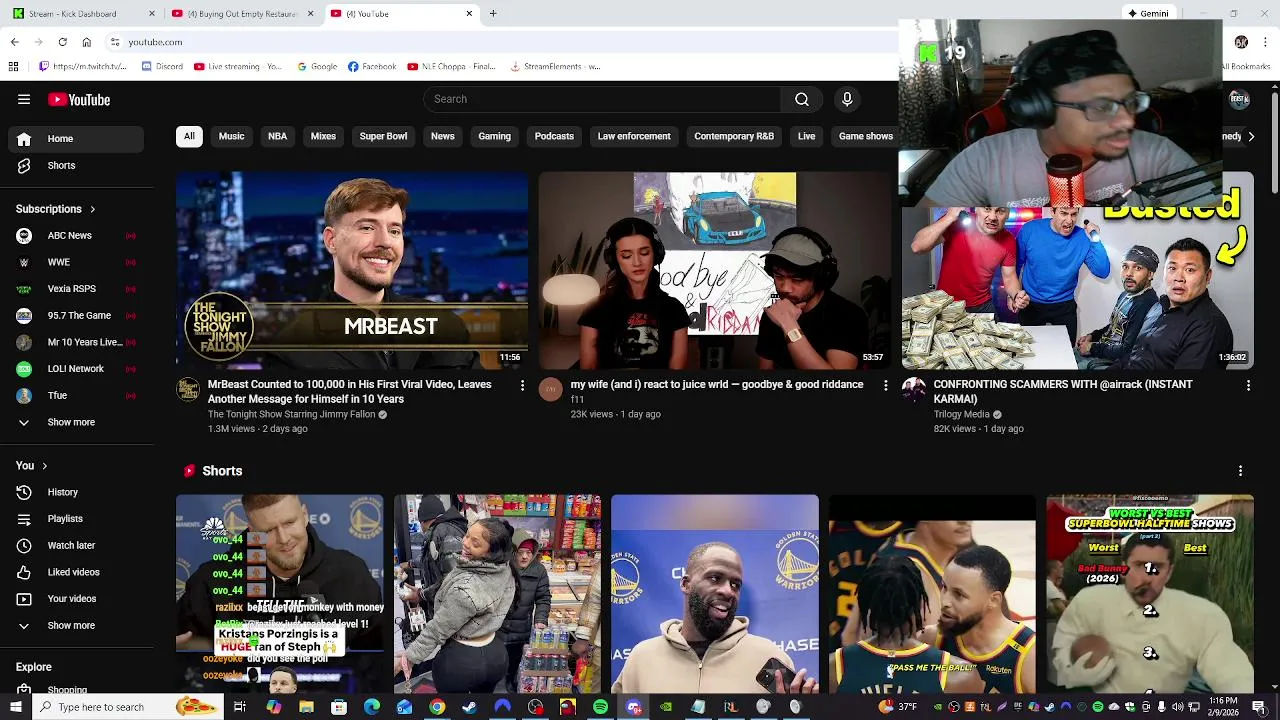This screenshot has width=1280, height=720.
Task: Expand Show more under Subscriptions
Action: (x=76, y=422)
